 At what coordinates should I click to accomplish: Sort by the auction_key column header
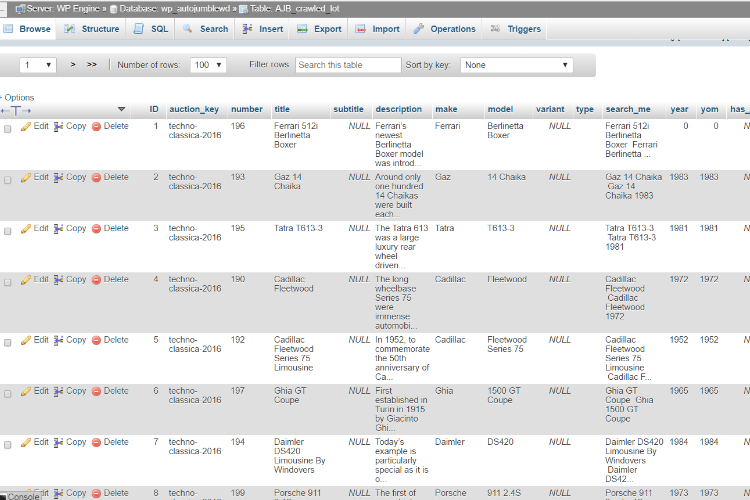194,109
